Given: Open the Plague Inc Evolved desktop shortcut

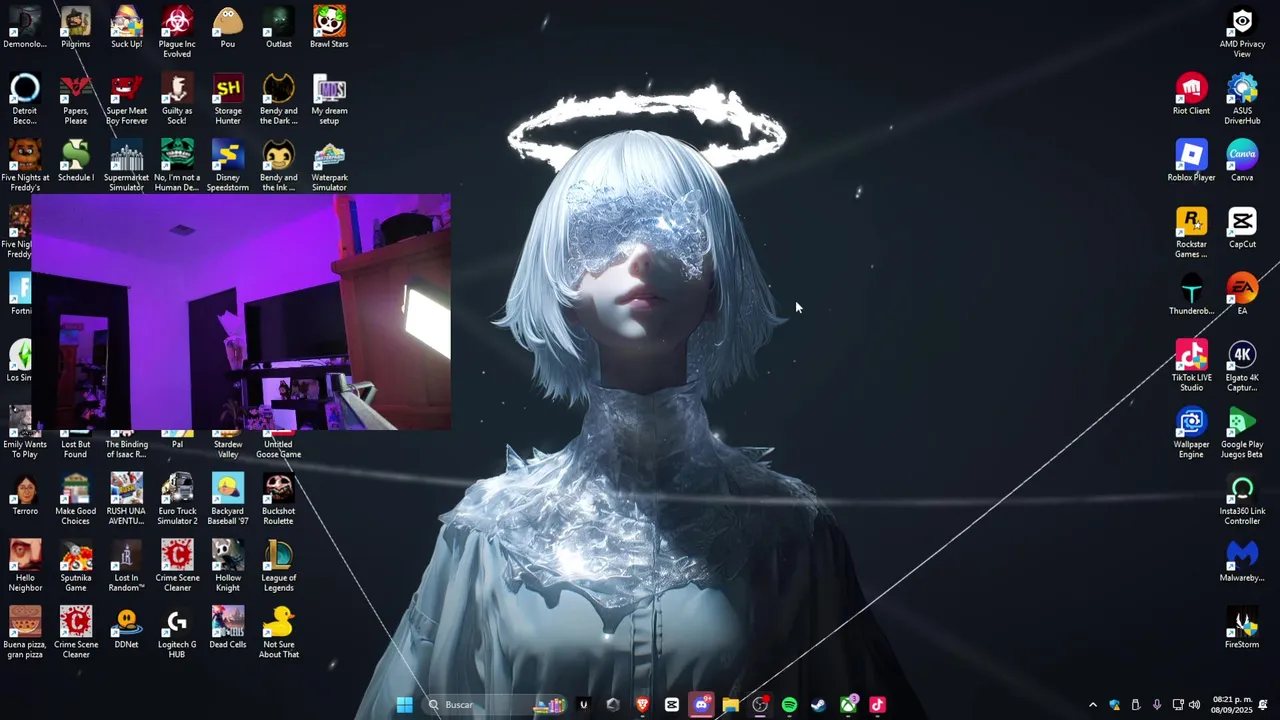Looking at the screenshot, I should [177, 31].
